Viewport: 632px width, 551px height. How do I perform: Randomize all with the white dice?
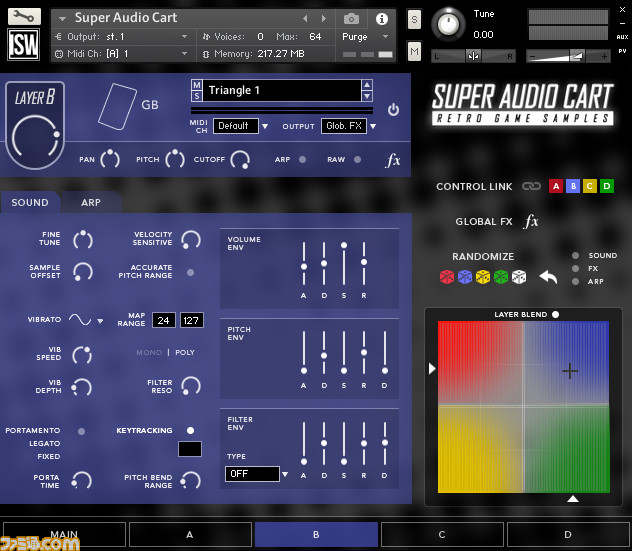[519, 277]
